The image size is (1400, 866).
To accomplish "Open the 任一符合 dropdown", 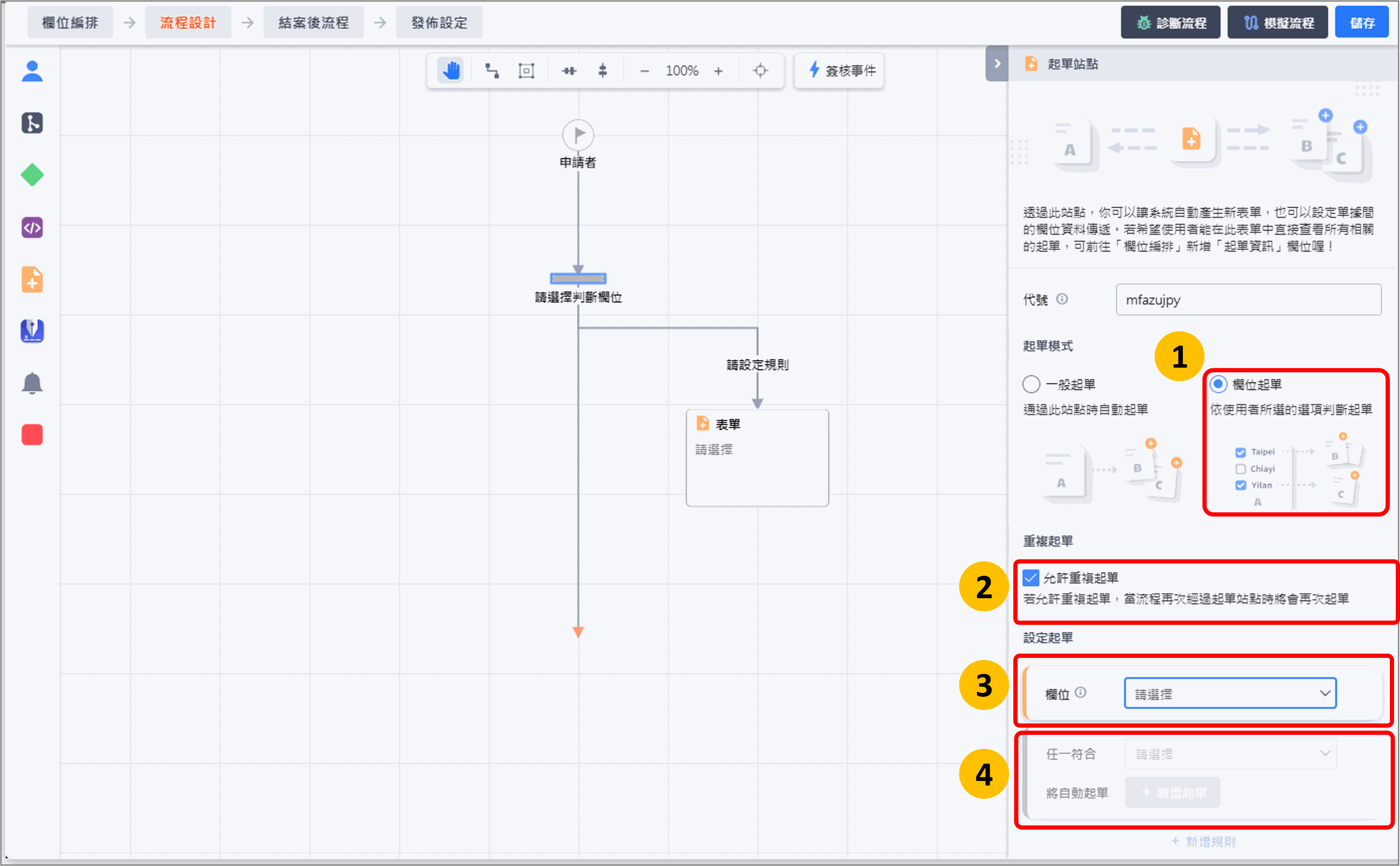I will [x=1230, y=754].
